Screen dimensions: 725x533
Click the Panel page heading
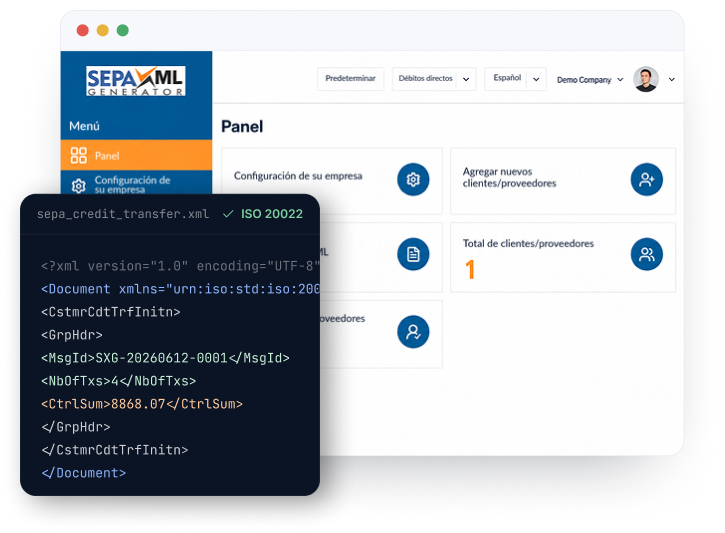242,127
